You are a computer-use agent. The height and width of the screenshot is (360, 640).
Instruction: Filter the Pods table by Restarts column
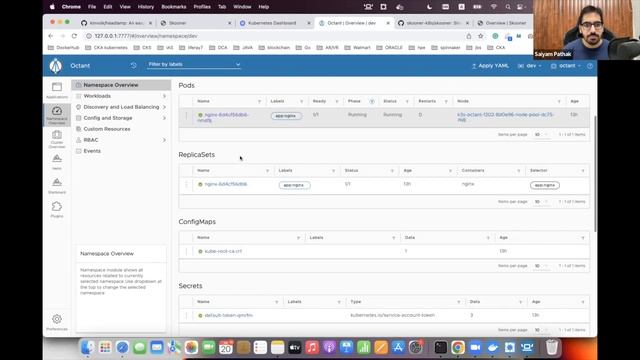click(x=446, y=101)
